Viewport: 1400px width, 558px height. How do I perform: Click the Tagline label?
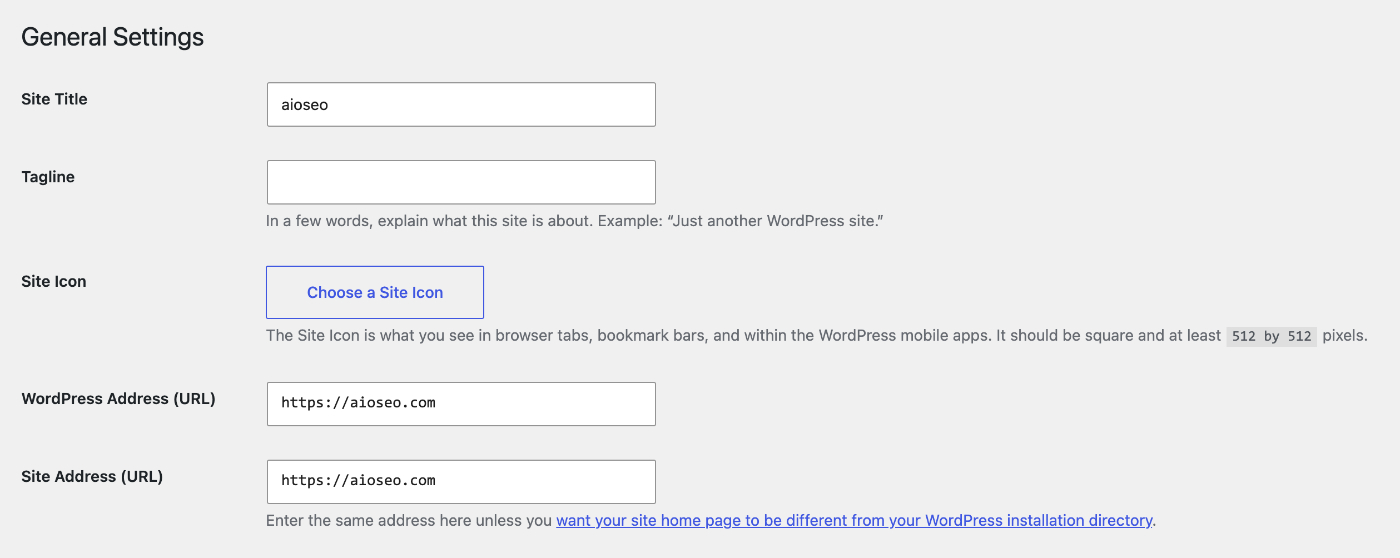48,177
